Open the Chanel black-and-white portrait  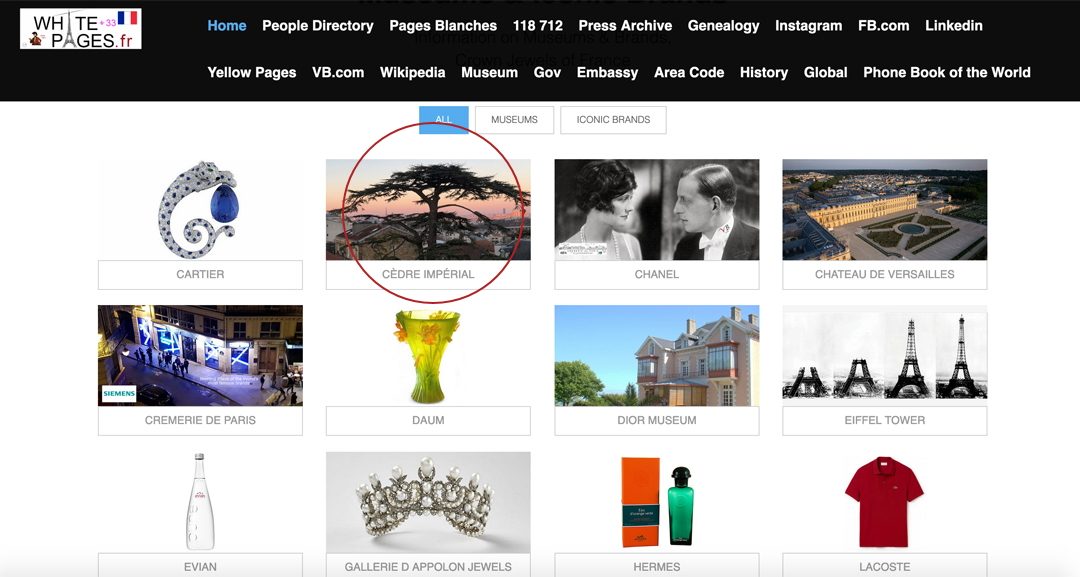[x=657, y=209]
